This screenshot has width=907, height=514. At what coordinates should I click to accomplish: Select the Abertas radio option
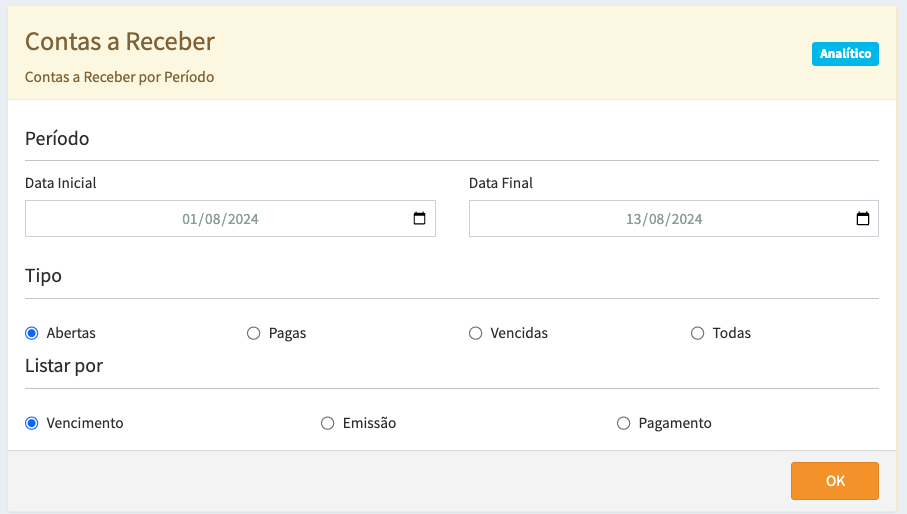32,333
